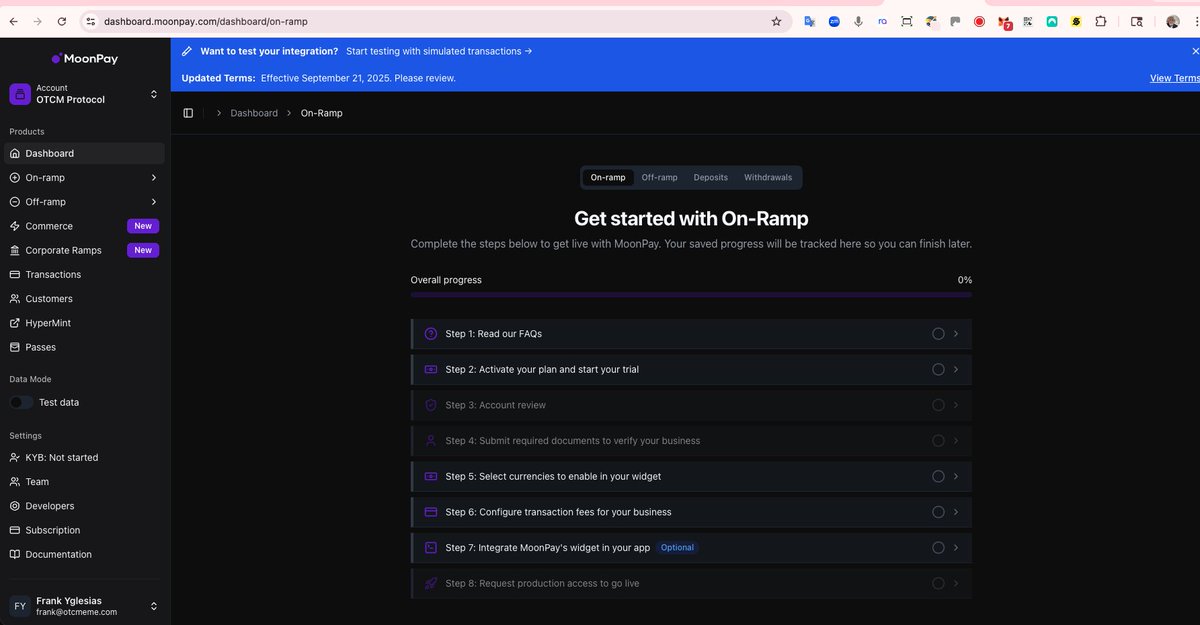
Task: Click Start testing with simulated transactions link
Action: [439, 51]
